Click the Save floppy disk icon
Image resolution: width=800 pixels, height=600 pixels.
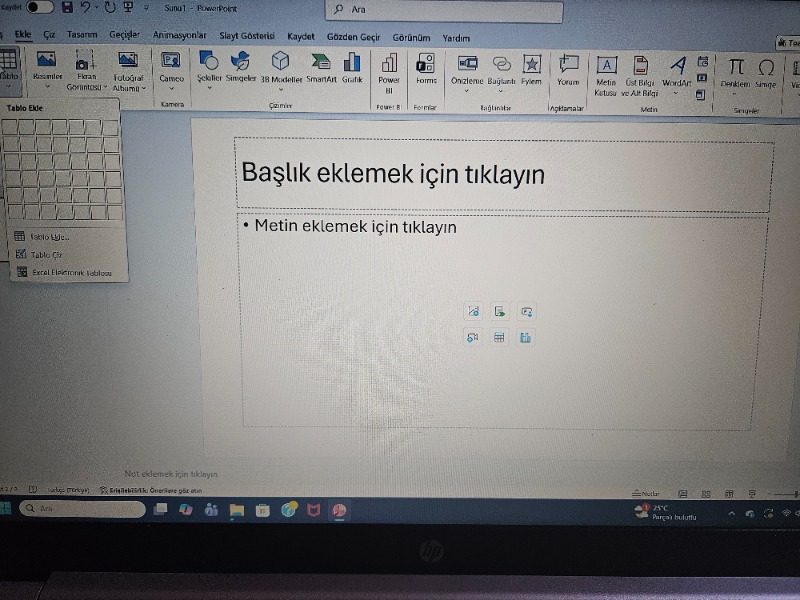67,7
